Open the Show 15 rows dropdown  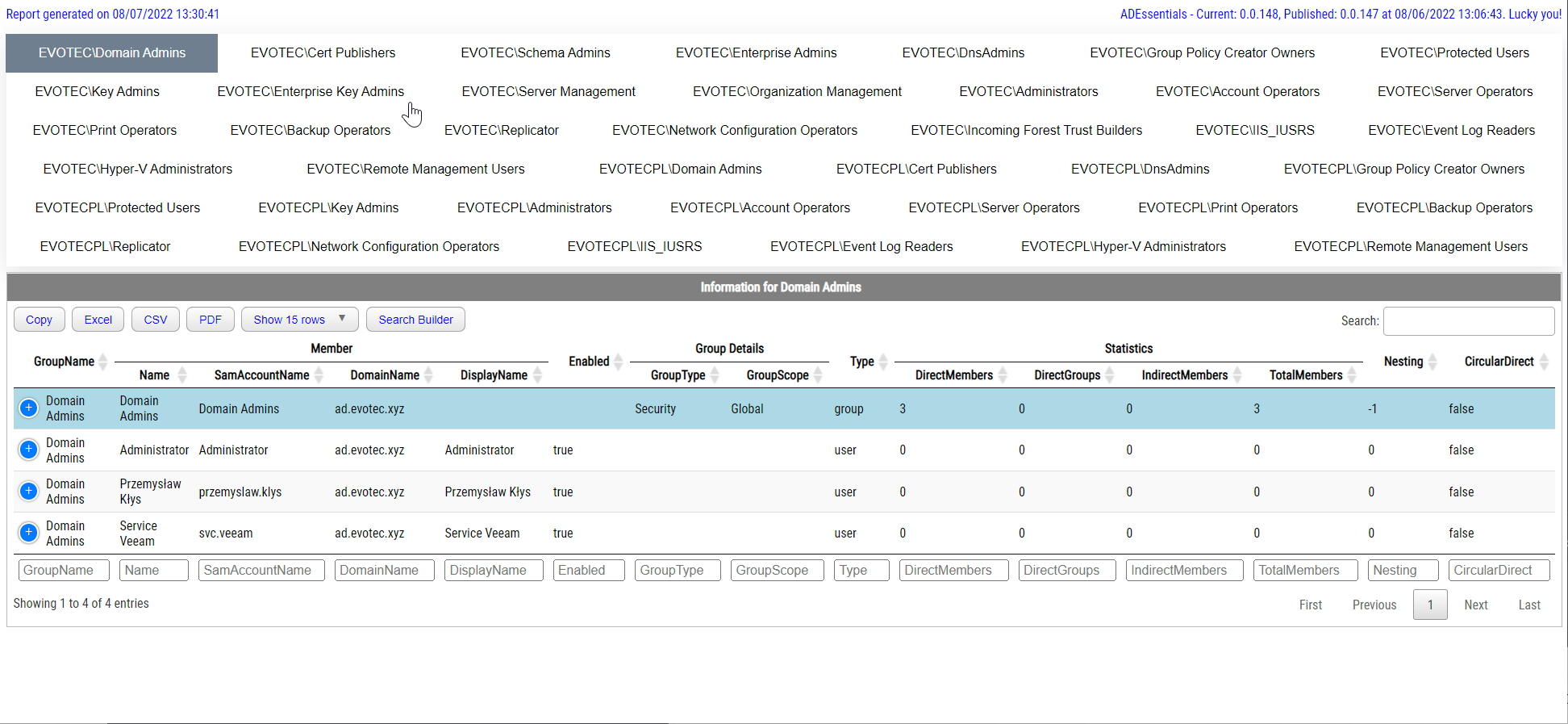pyautogui.click(x=299, y=320)
